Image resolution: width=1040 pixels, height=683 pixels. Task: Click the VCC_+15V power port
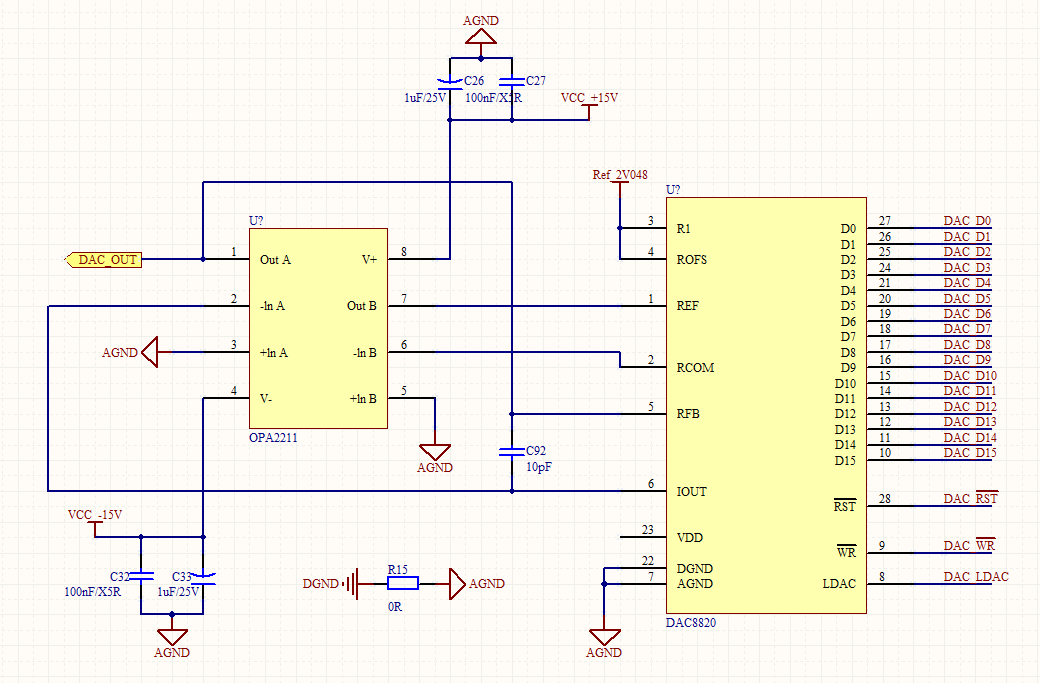click(x=589, y=104)
